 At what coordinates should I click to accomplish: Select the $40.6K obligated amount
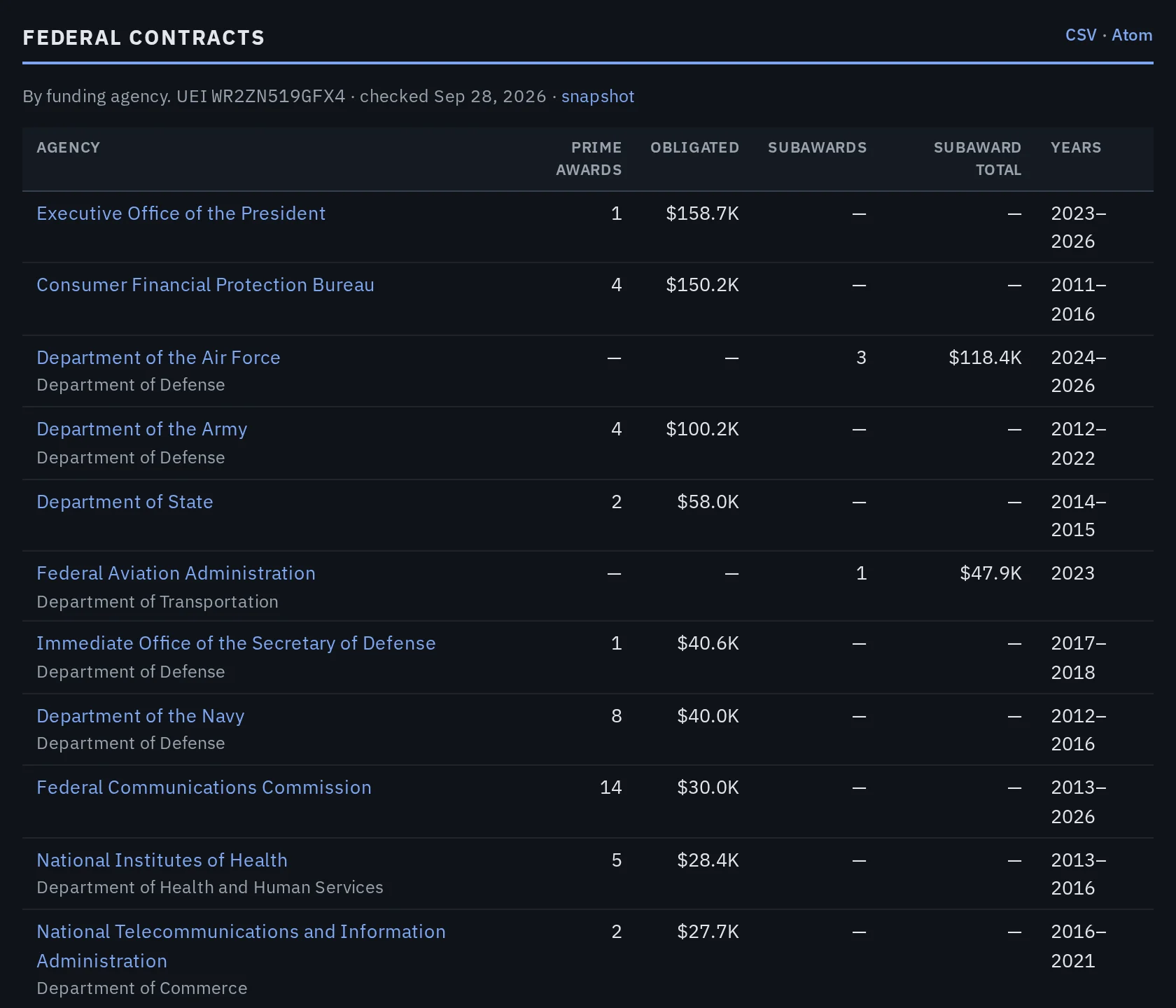(x=708, y=643)
